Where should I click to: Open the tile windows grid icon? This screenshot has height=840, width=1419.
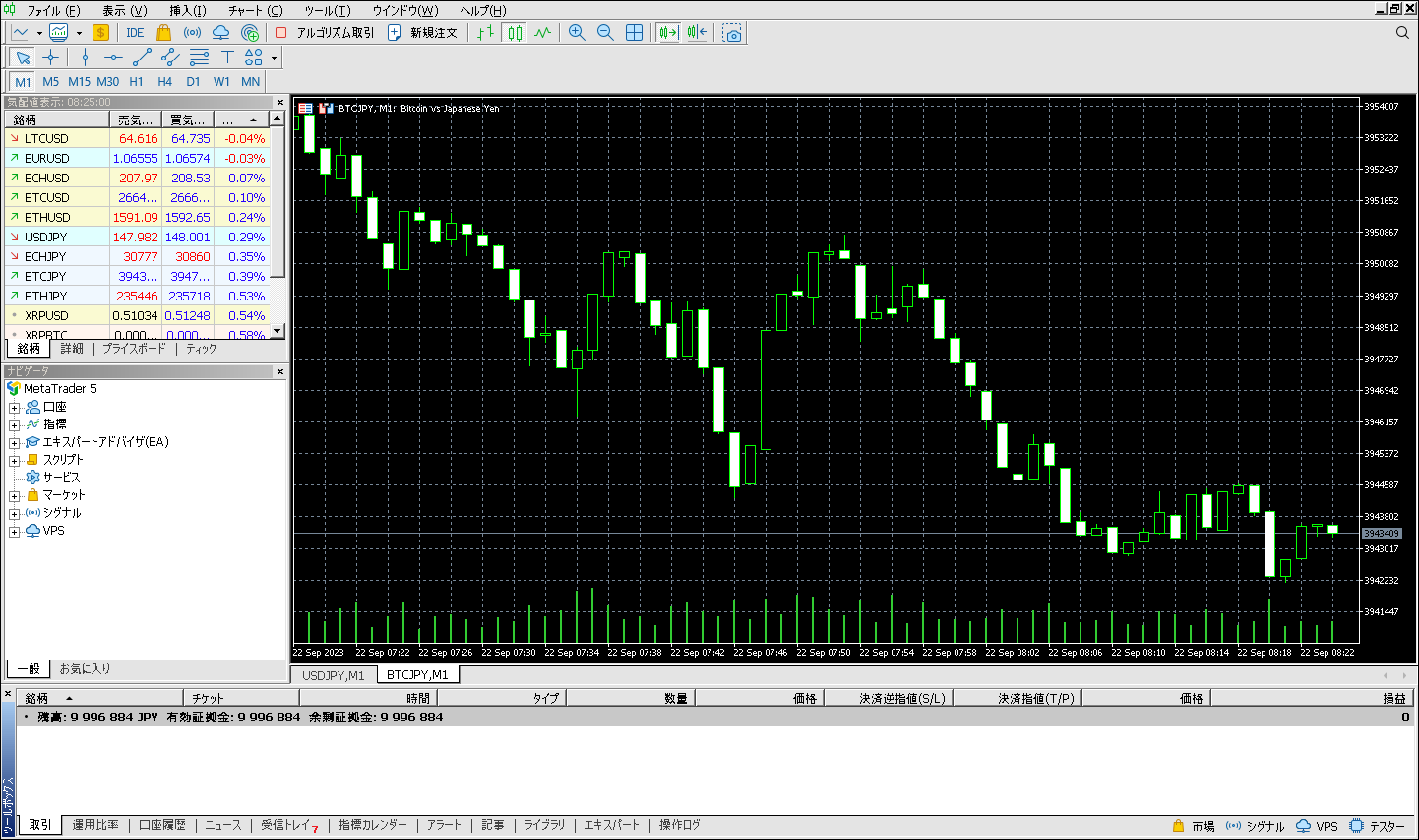pyautogui.click(x=634, y=33)
